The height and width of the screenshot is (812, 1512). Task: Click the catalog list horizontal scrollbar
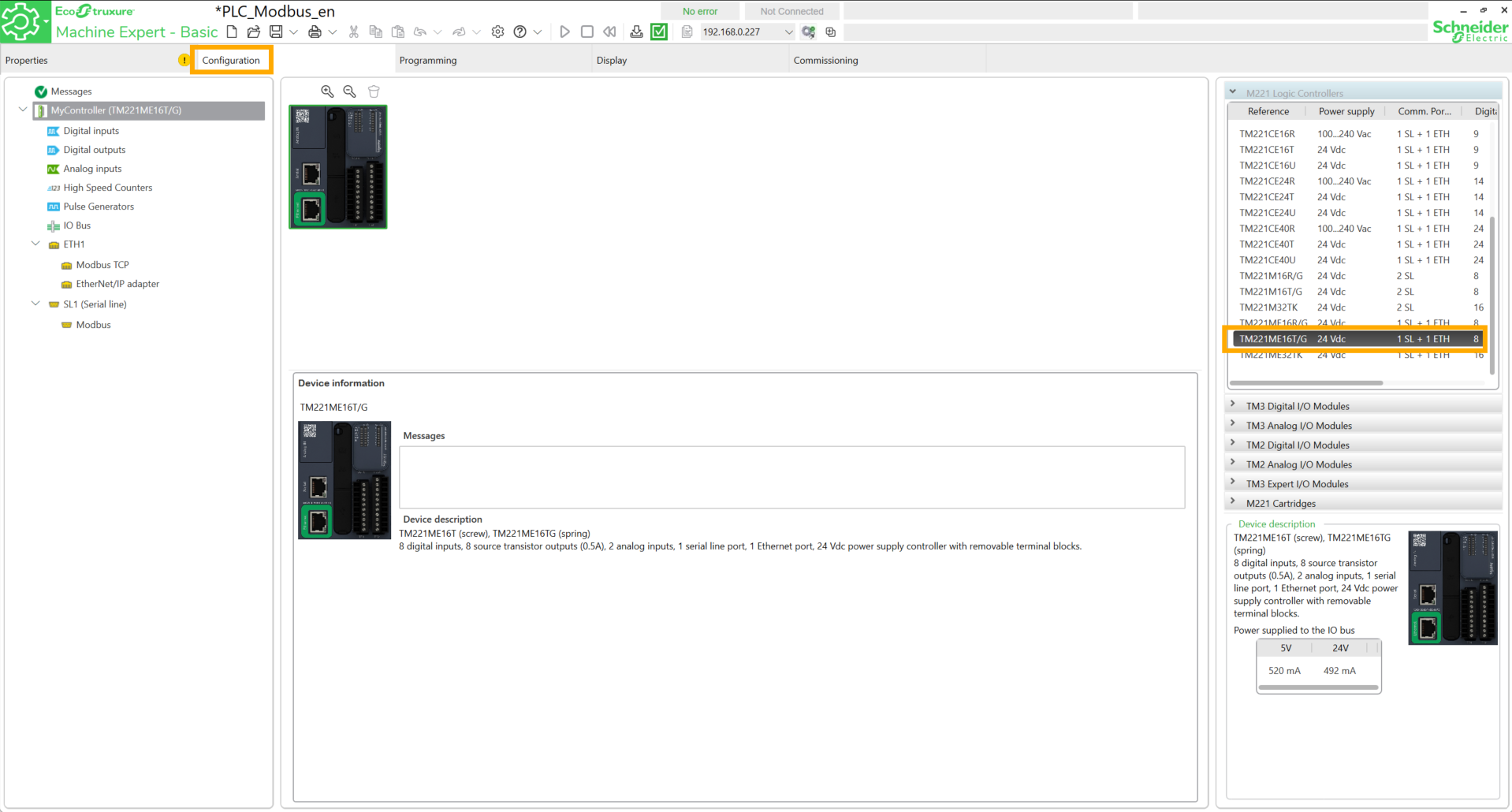point(1305,383)
